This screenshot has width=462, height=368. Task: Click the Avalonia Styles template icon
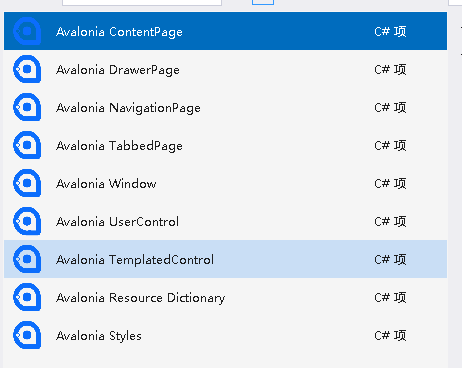tap(27, 335)
